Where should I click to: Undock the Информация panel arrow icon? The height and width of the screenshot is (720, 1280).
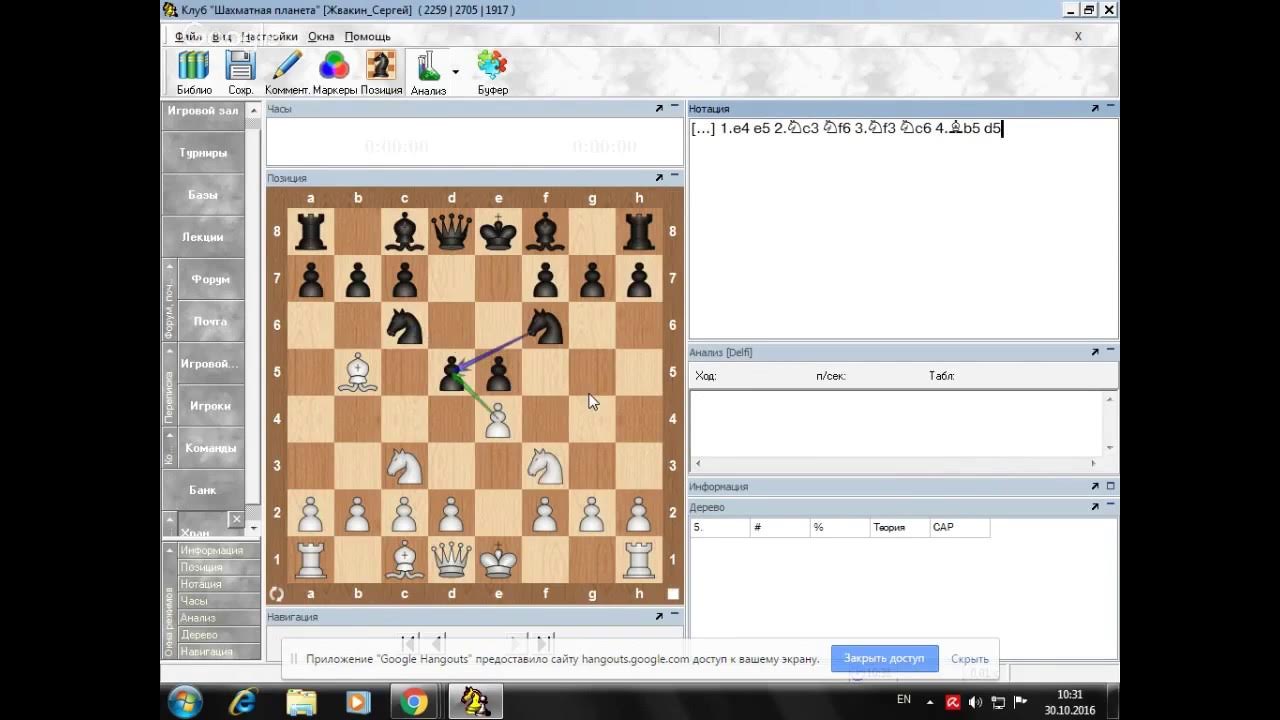(x=1095, y=486)
